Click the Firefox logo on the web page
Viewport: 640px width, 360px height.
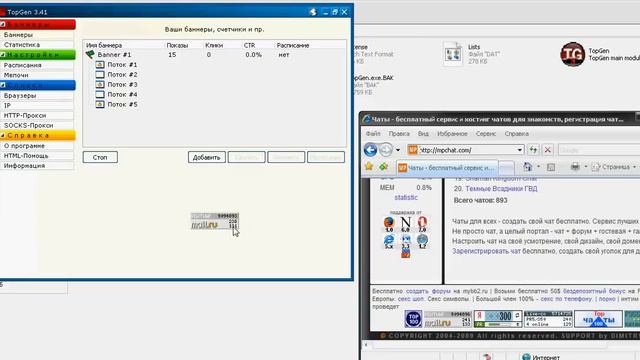point(389,222)
